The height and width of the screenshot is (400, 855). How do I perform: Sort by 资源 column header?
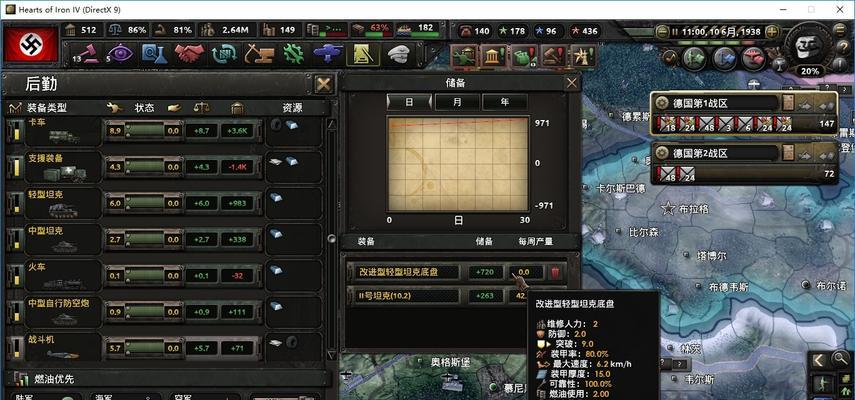point(292,108)
